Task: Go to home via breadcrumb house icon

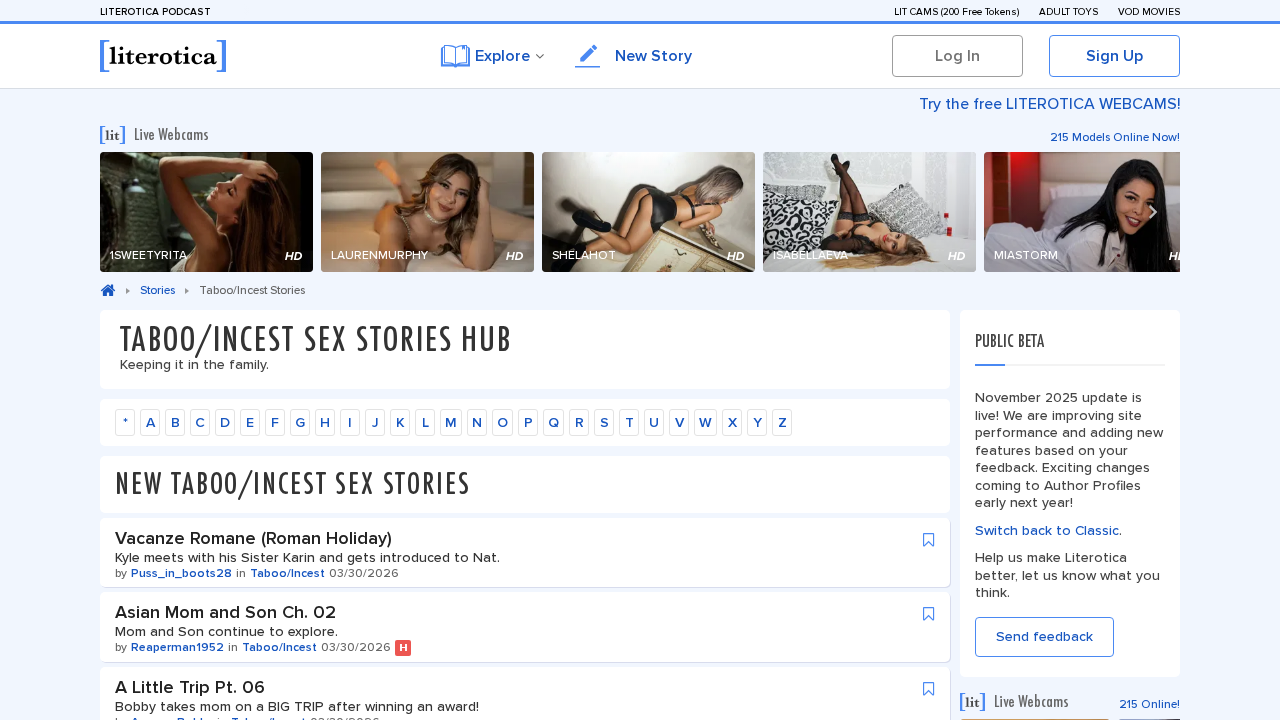Action: click(108, 290)
